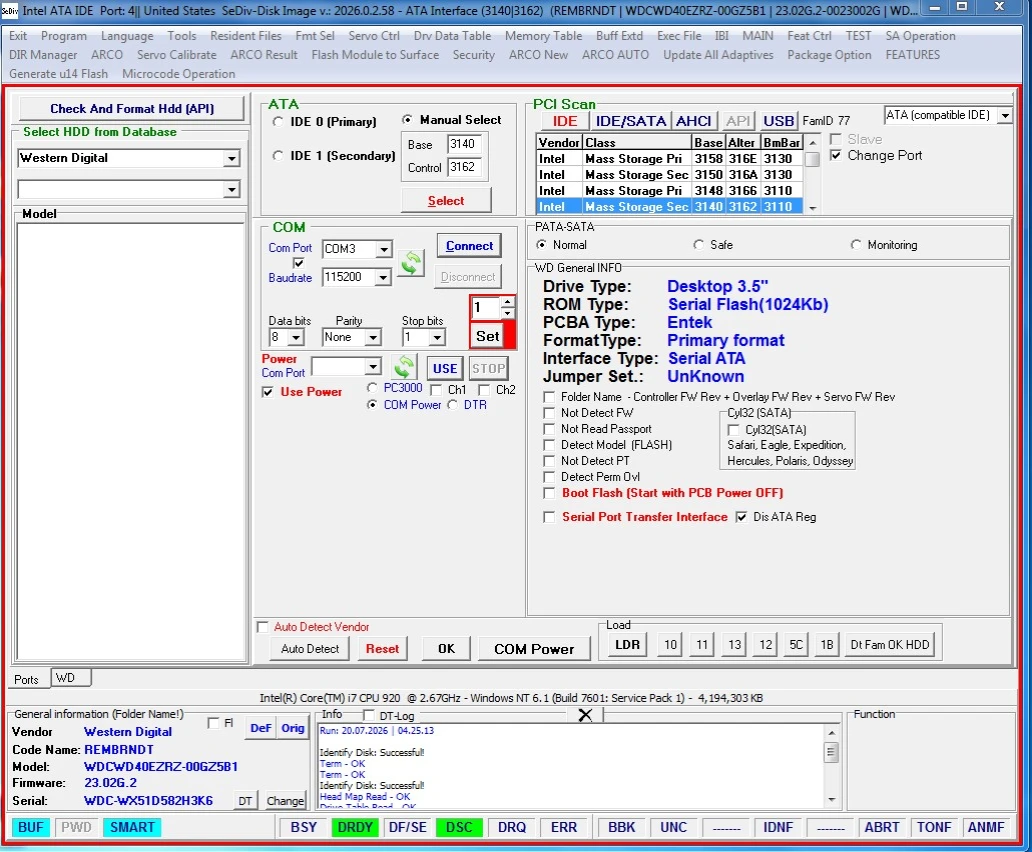Click the Auto Detect button

(310, 649)
